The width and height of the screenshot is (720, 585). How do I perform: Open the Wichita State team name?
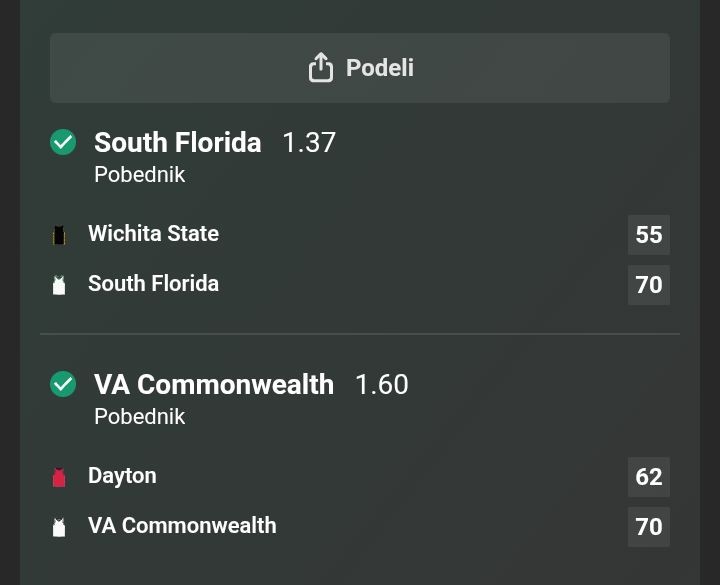point(153,233)
